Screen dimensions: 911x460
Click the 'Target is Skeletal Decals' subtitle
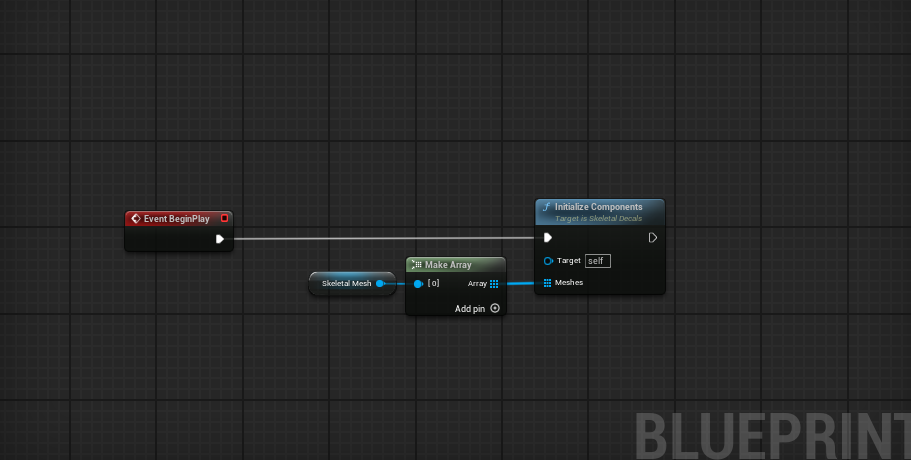(598, 218)
